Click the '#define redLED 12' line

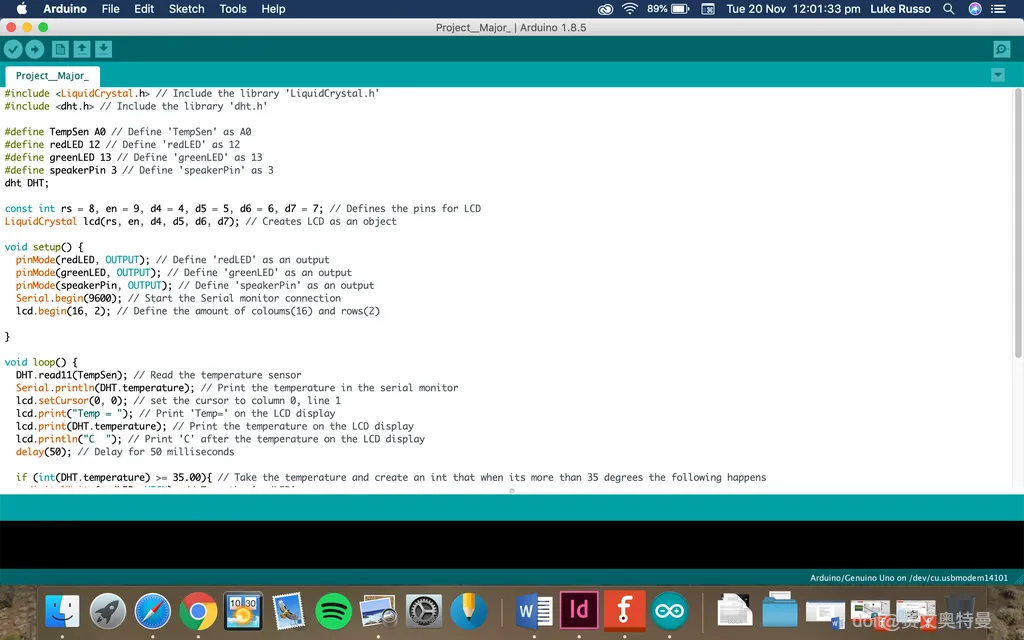122,144
